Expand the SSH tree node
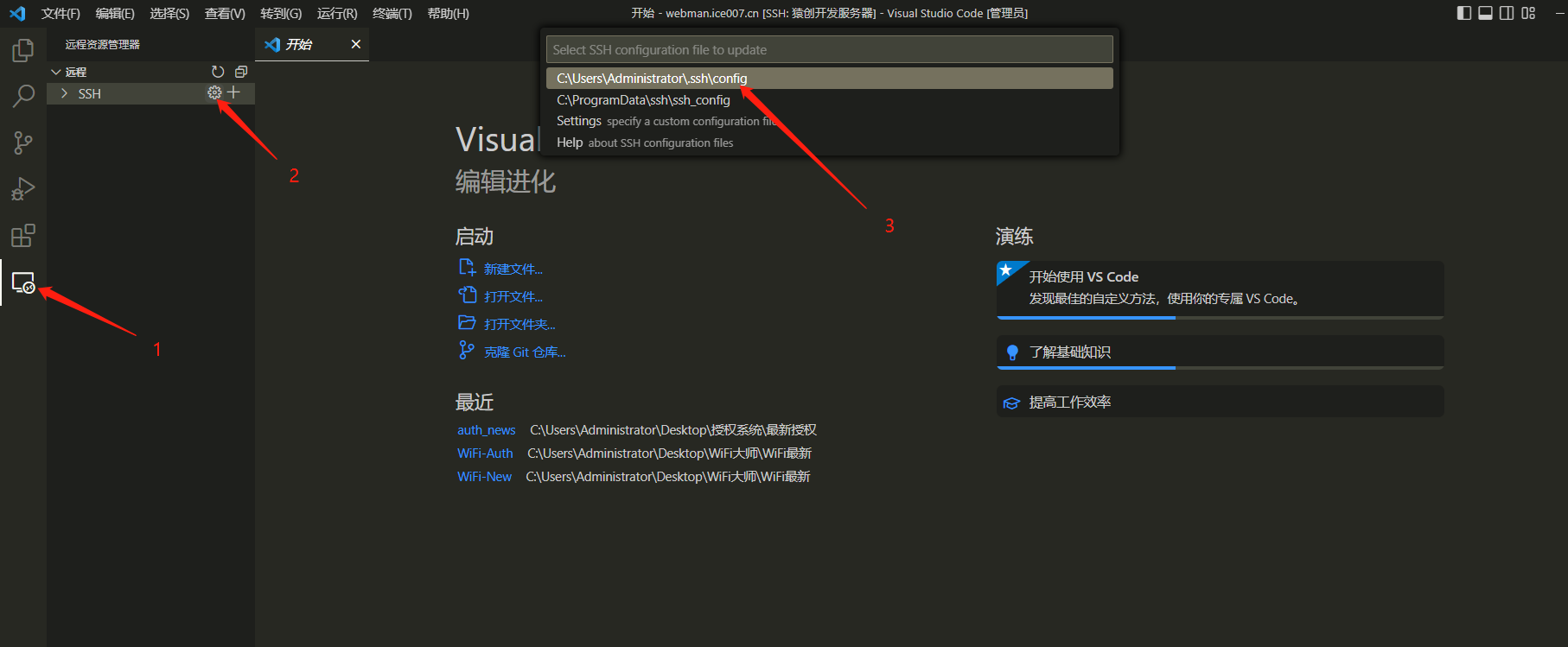The image size is (1568, 647). (64, 93)
